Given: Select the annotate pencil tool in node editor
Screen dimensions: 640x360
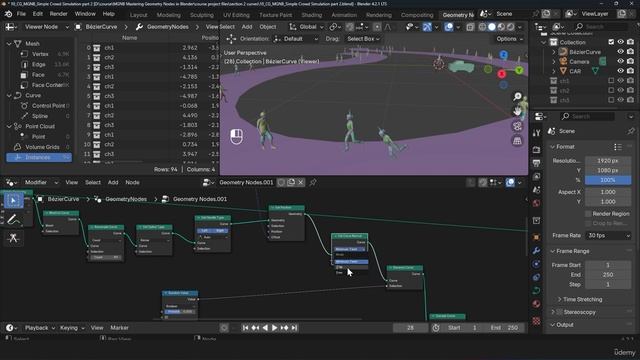Looking at the screenshot, I should click(x=13, y=220).
